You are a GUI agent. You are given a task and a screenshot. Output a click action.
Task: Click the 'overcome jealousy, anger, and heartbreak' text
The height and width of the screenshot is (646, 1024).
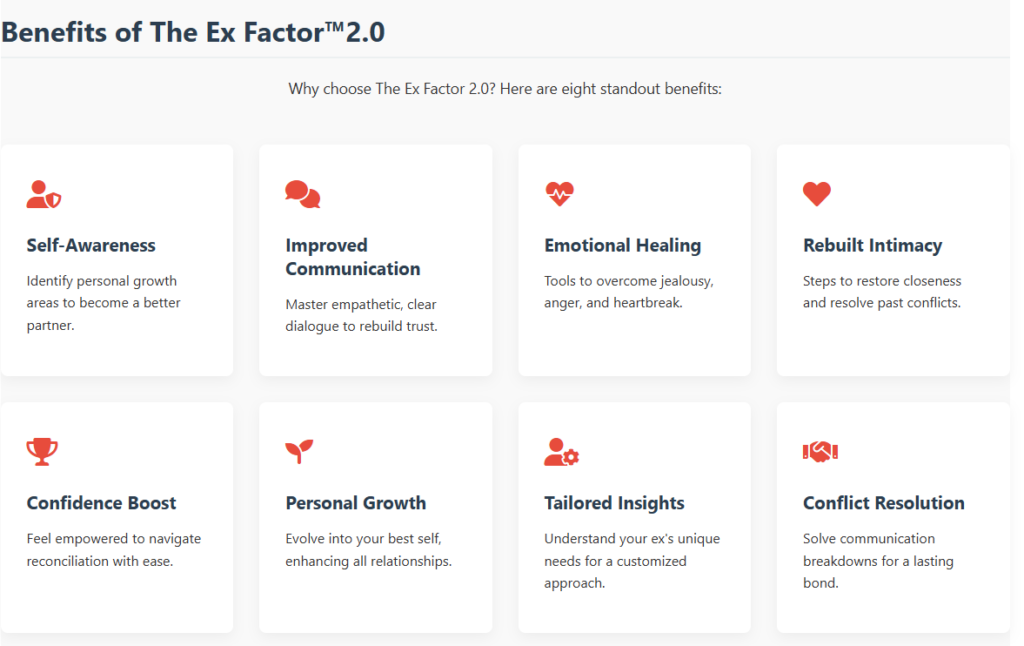(x=628, y=291)
